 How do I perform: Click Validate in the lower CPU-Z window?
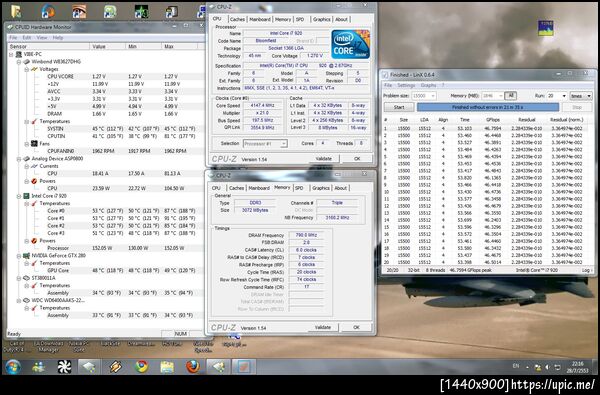(323, 327)
